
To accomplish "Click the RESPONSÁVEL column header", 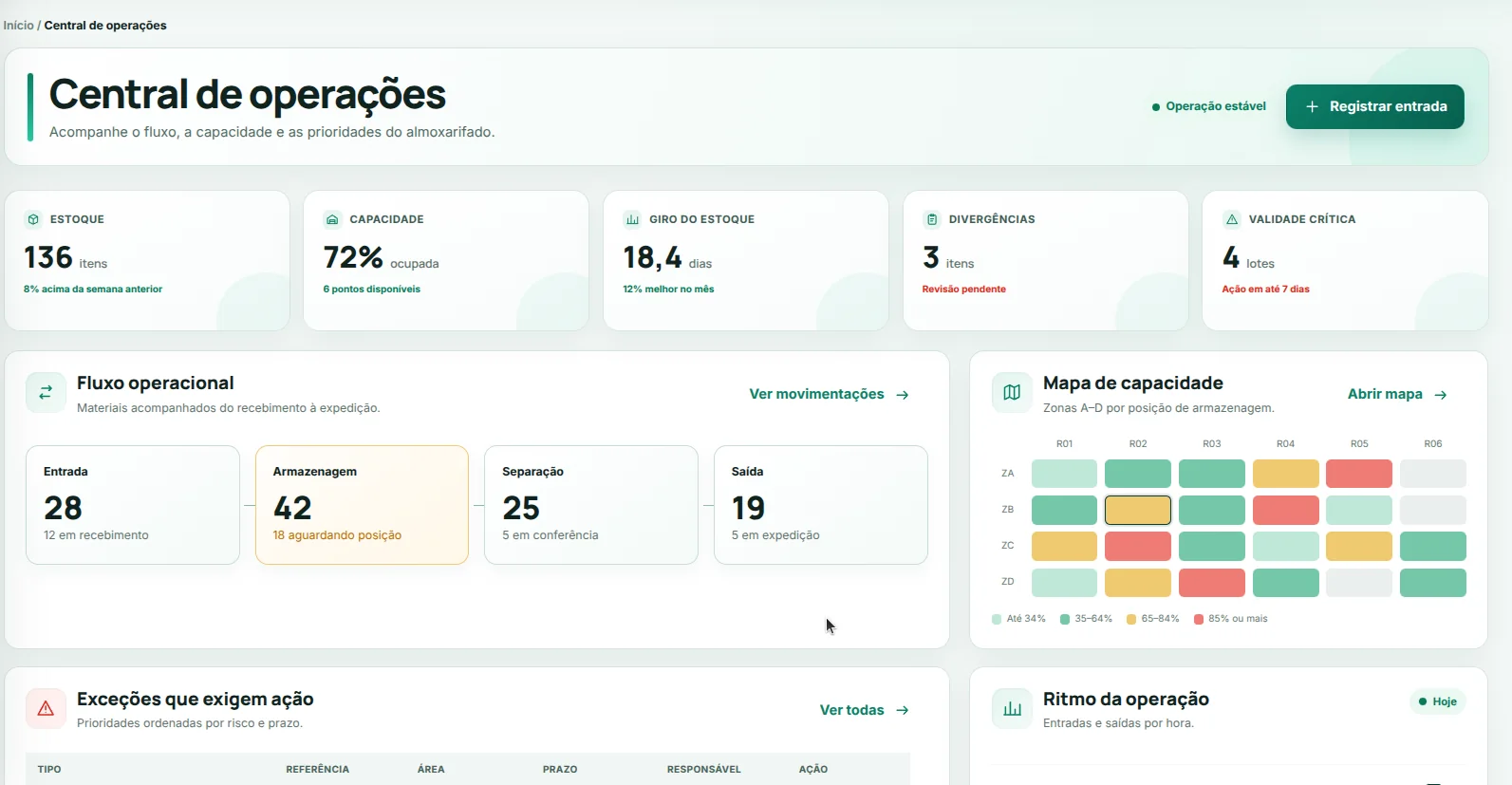I will coord(704,769).
